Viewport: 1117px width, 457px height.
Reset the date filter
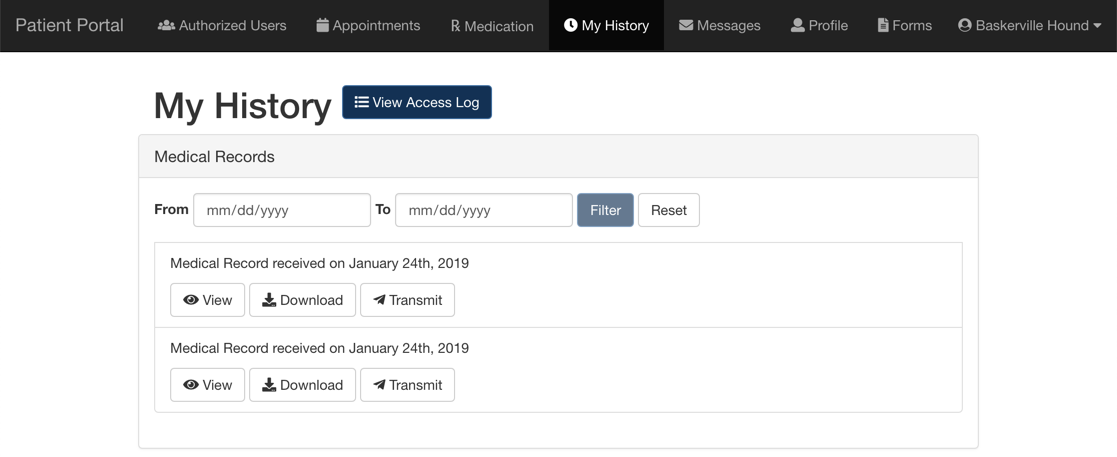[x=668, y=210]
